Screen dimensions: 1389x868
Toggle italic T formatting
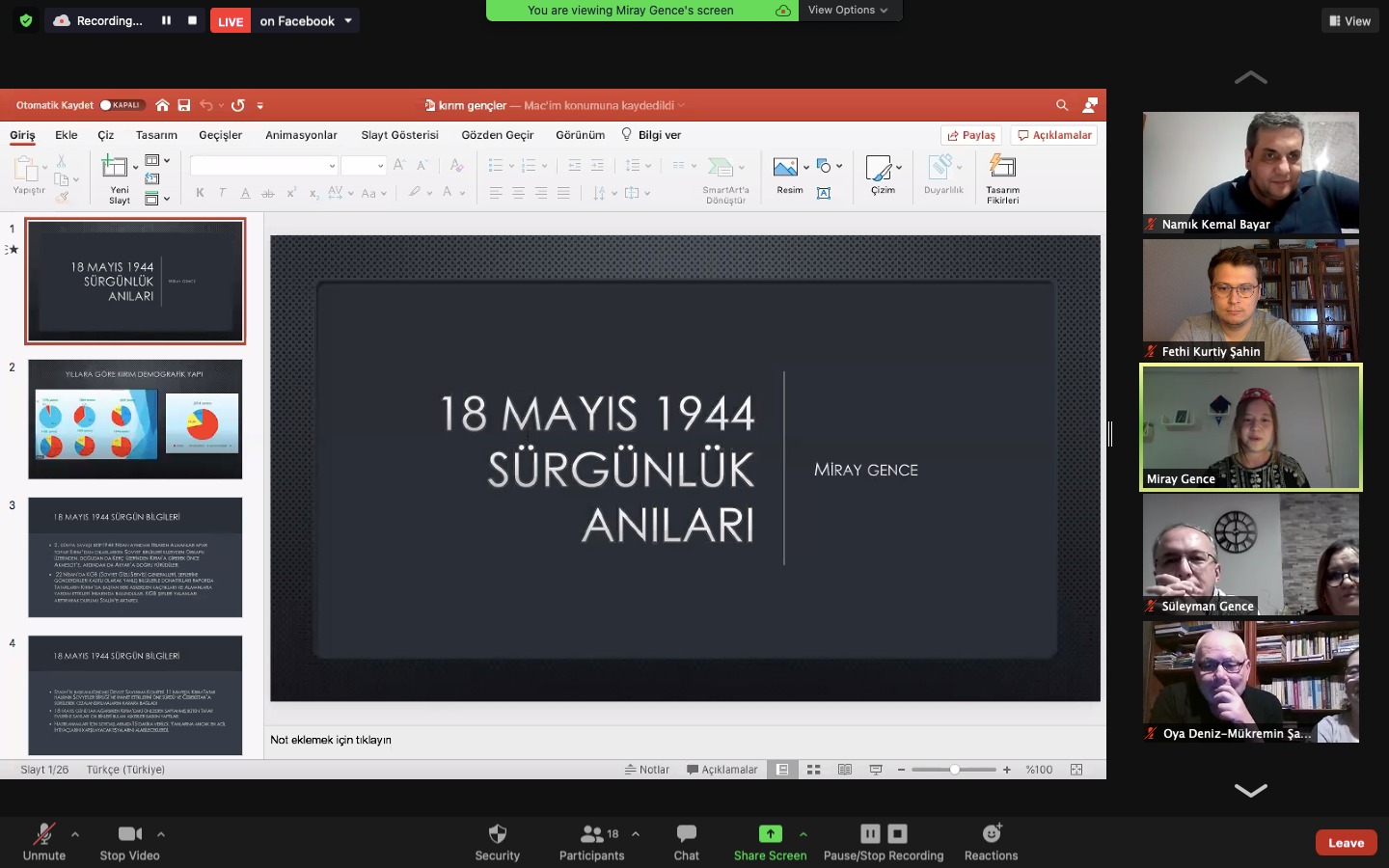223,193
